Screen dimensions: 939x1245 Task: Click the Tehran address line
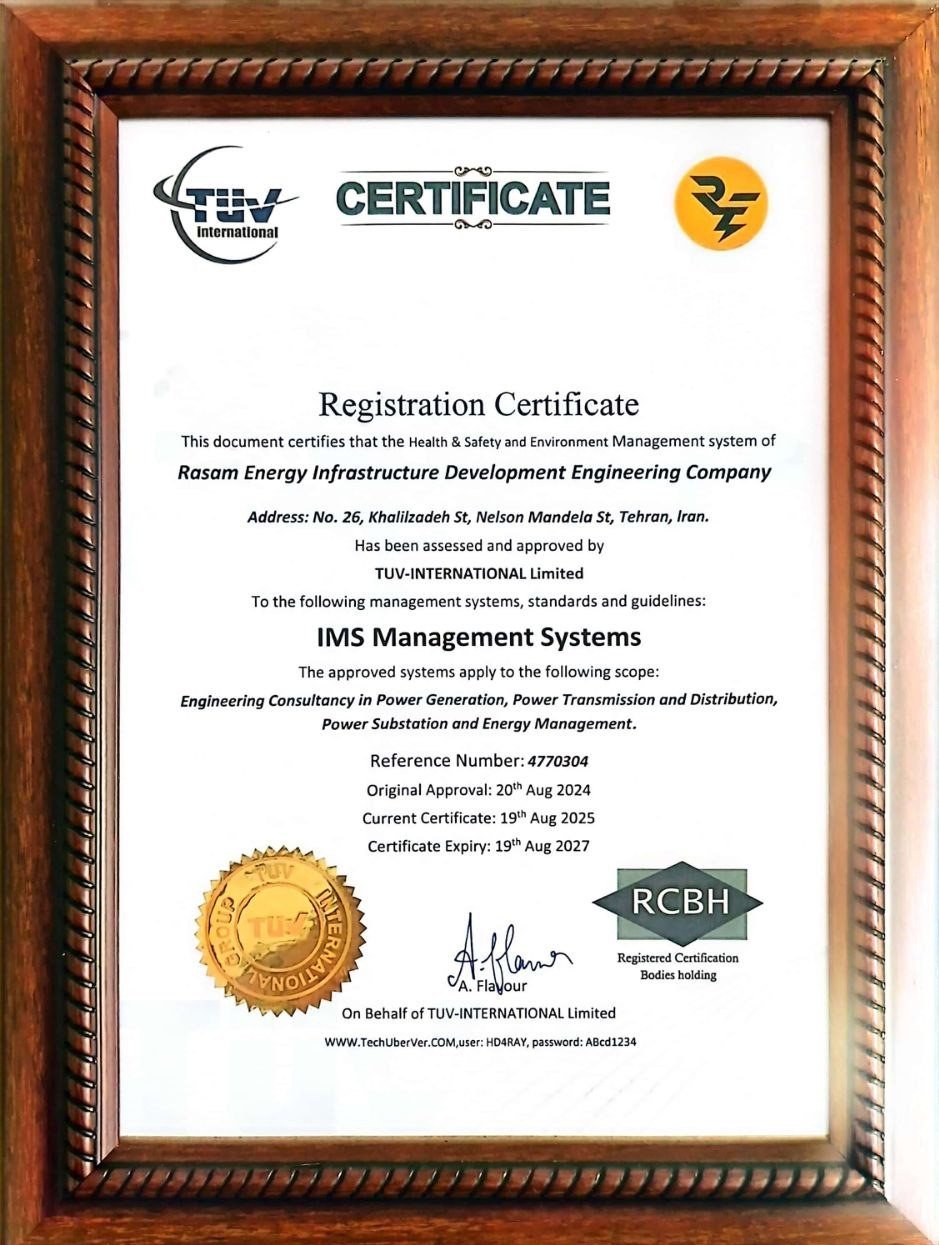[478, 518]
